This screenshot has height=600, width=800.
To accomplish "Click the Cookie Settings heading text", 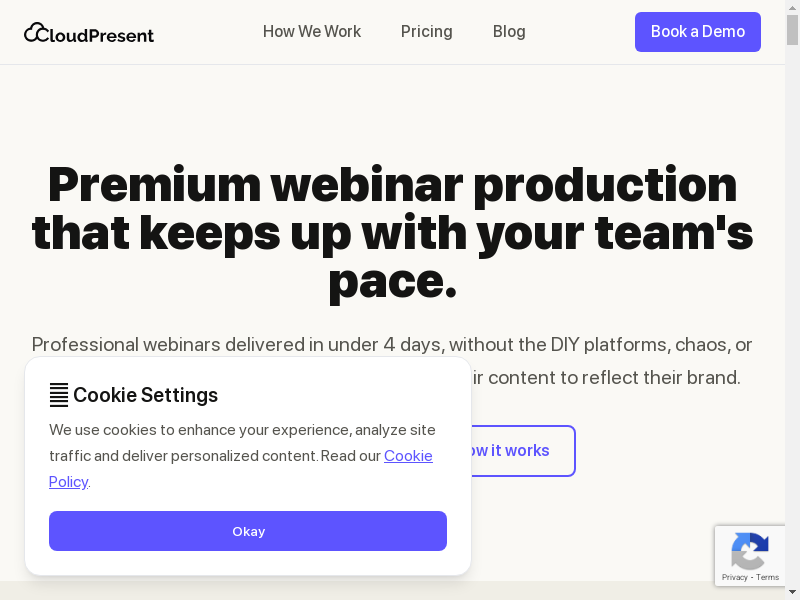I will [146, 395].
